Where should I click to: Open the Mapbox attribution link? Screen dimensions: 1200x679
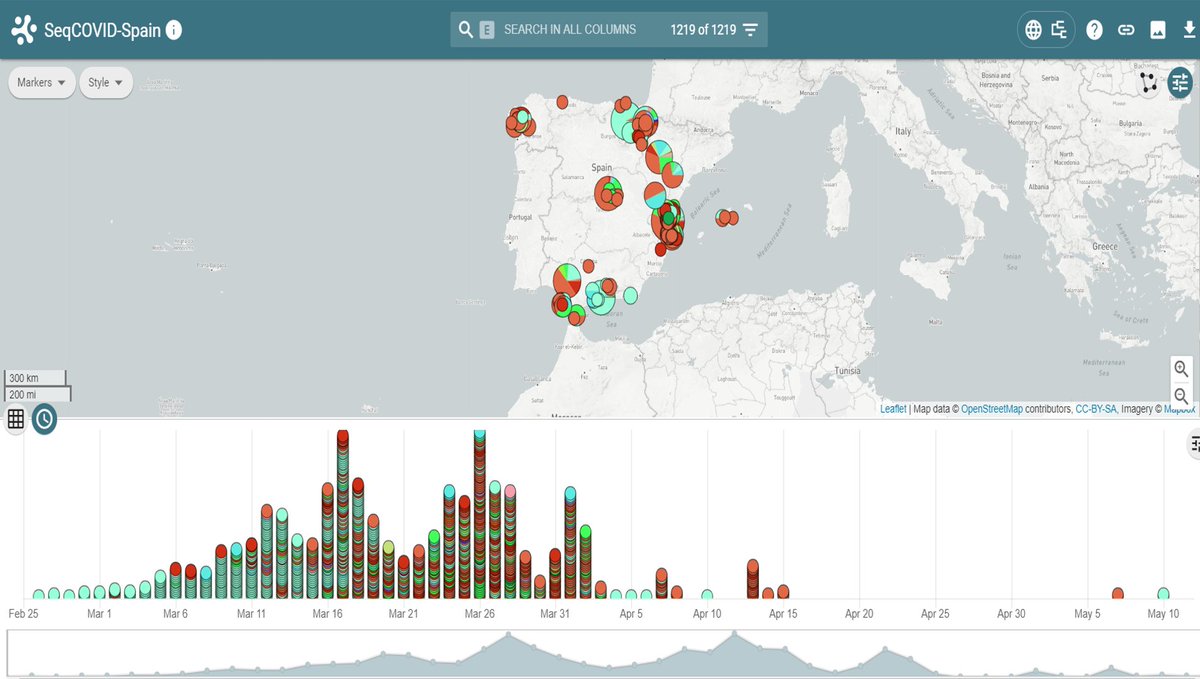click(1179, 409)
